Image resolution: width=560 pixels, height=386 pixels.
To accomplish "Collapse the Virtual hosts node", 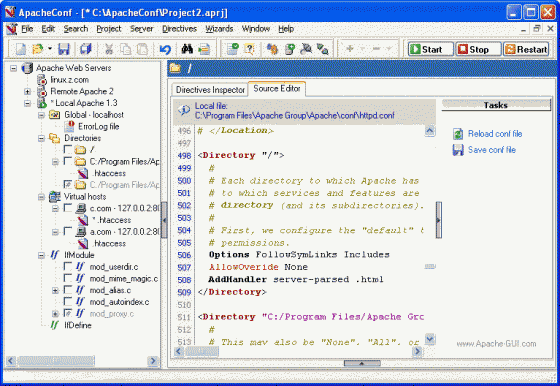I will tap(41, 197).
